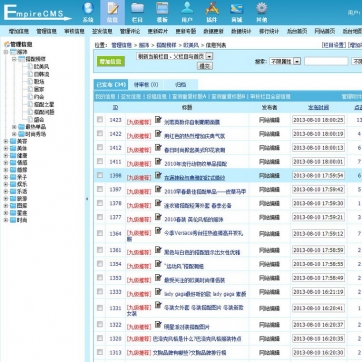This screenshot has height=362, width=362.
Task: Click edit icon for article ID 1354
Action: (x=158, y=264)
